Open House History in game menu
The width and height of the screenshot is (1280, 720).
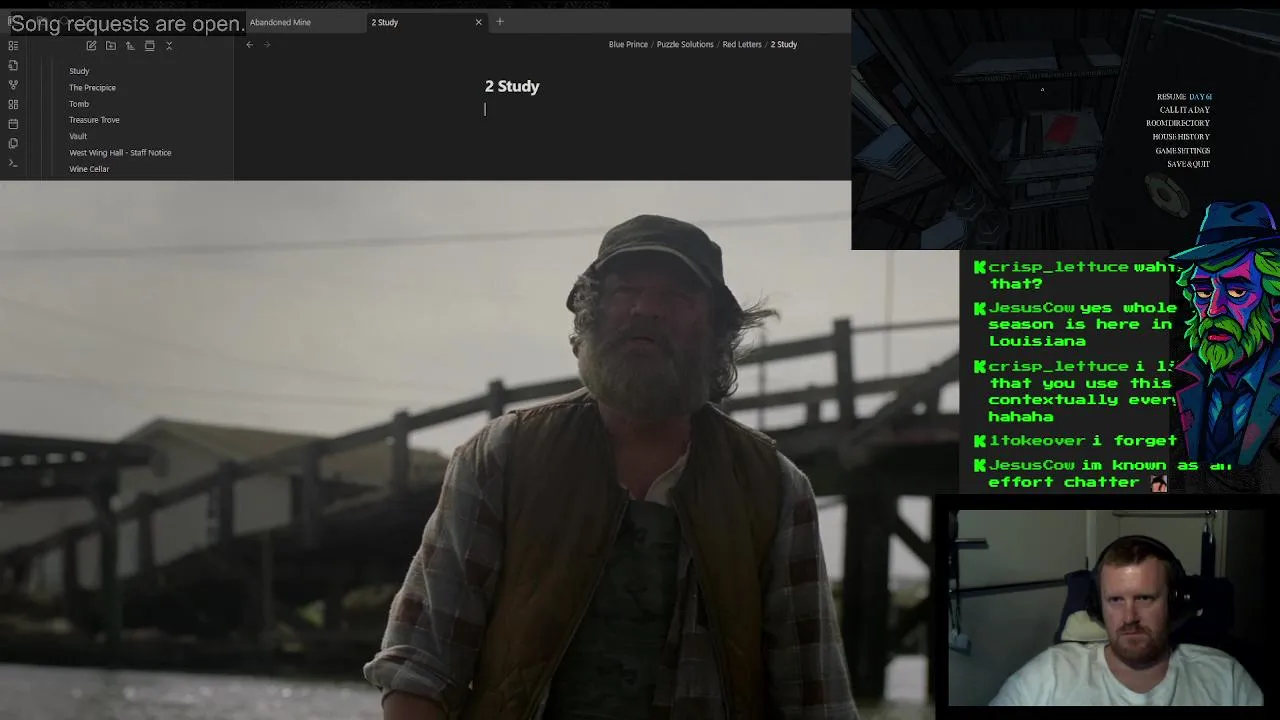coord(1181,137)
